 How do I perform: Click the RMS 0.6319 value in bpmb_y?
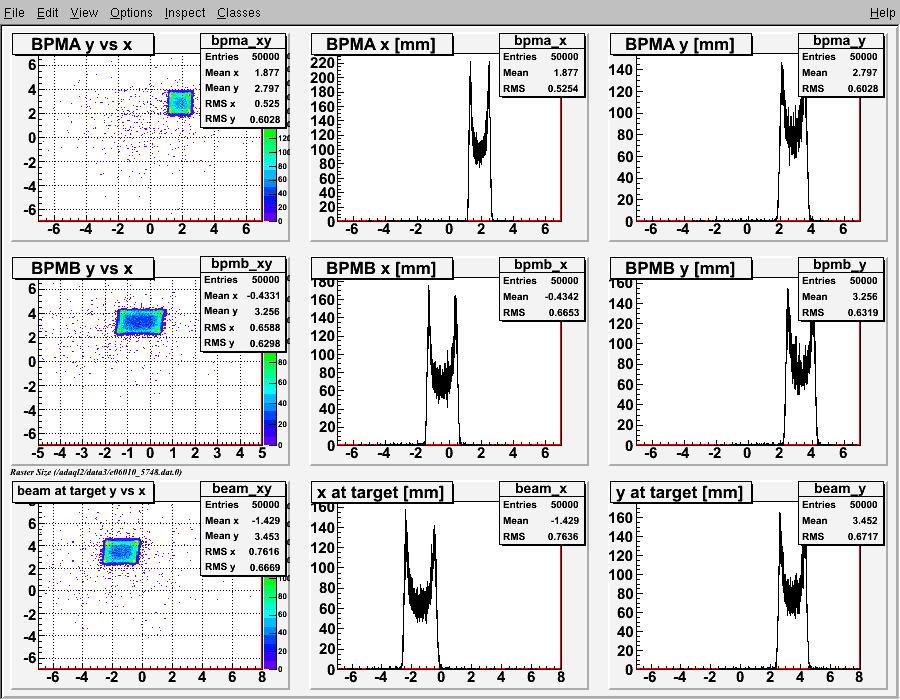coord(863,313)
